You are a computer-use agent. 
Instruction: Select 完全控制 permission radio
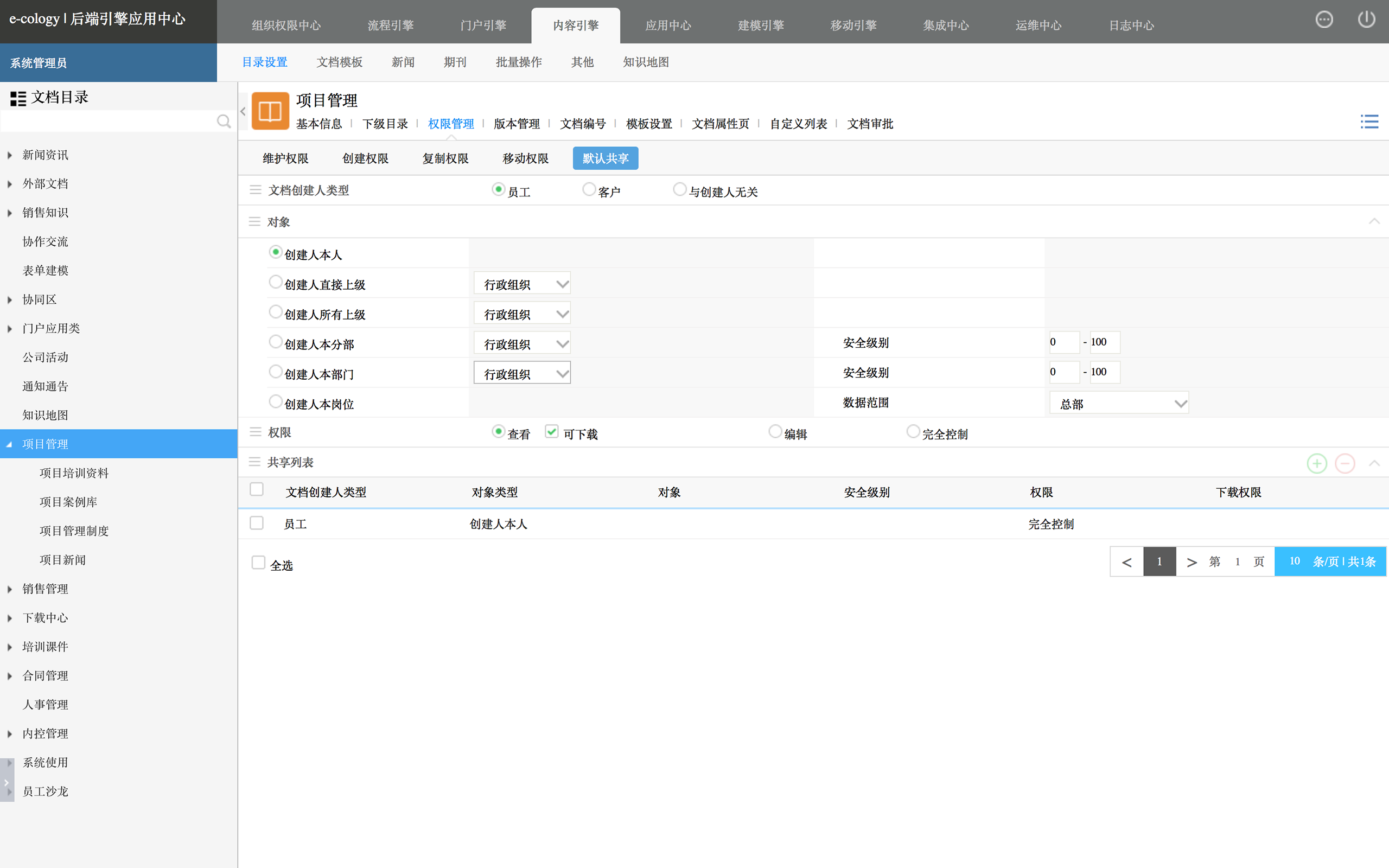[913, 431]
